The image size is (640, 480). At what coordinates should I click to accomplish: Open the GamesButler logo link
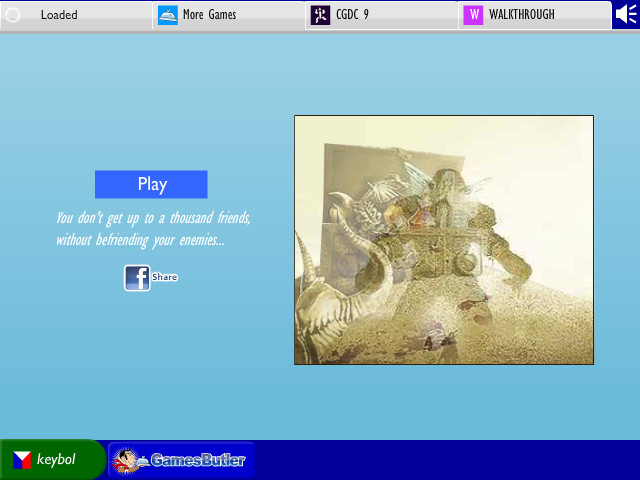click(182, 460)
